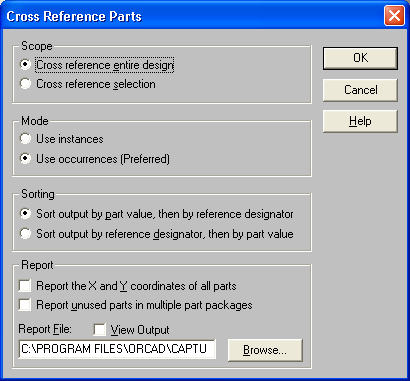Close the Cross Reference Parts dialog
Screen dimensions: 410x381
tap(394, 16)
